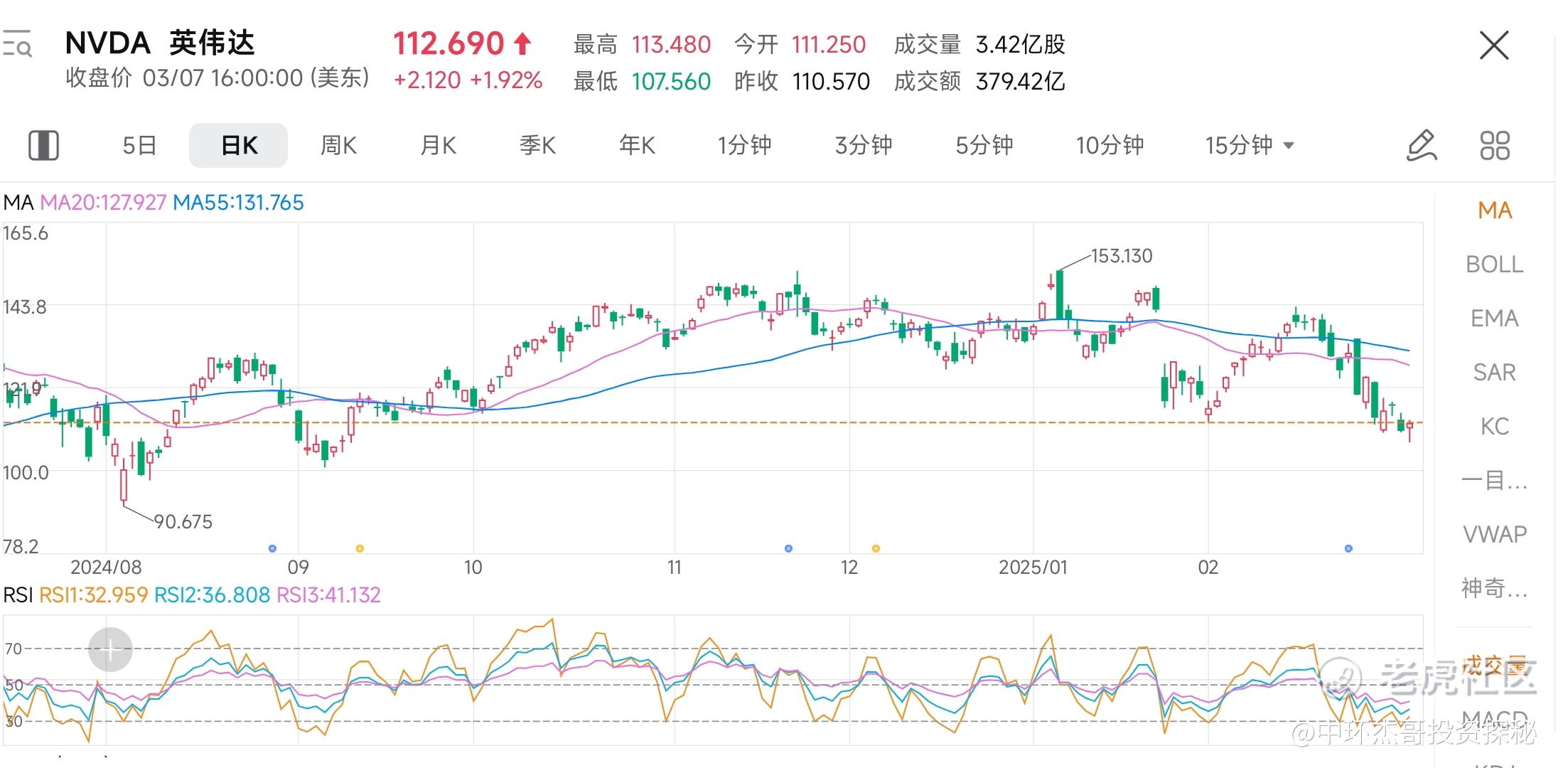Open the stock search list icon

pyautogui.click(x=16, y=44)
